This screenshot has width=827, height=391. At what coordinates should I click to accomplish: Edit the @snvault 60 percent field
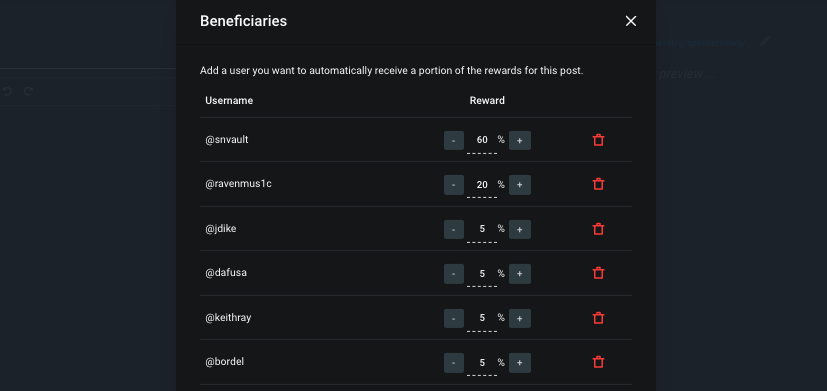(x=482, y=140)
